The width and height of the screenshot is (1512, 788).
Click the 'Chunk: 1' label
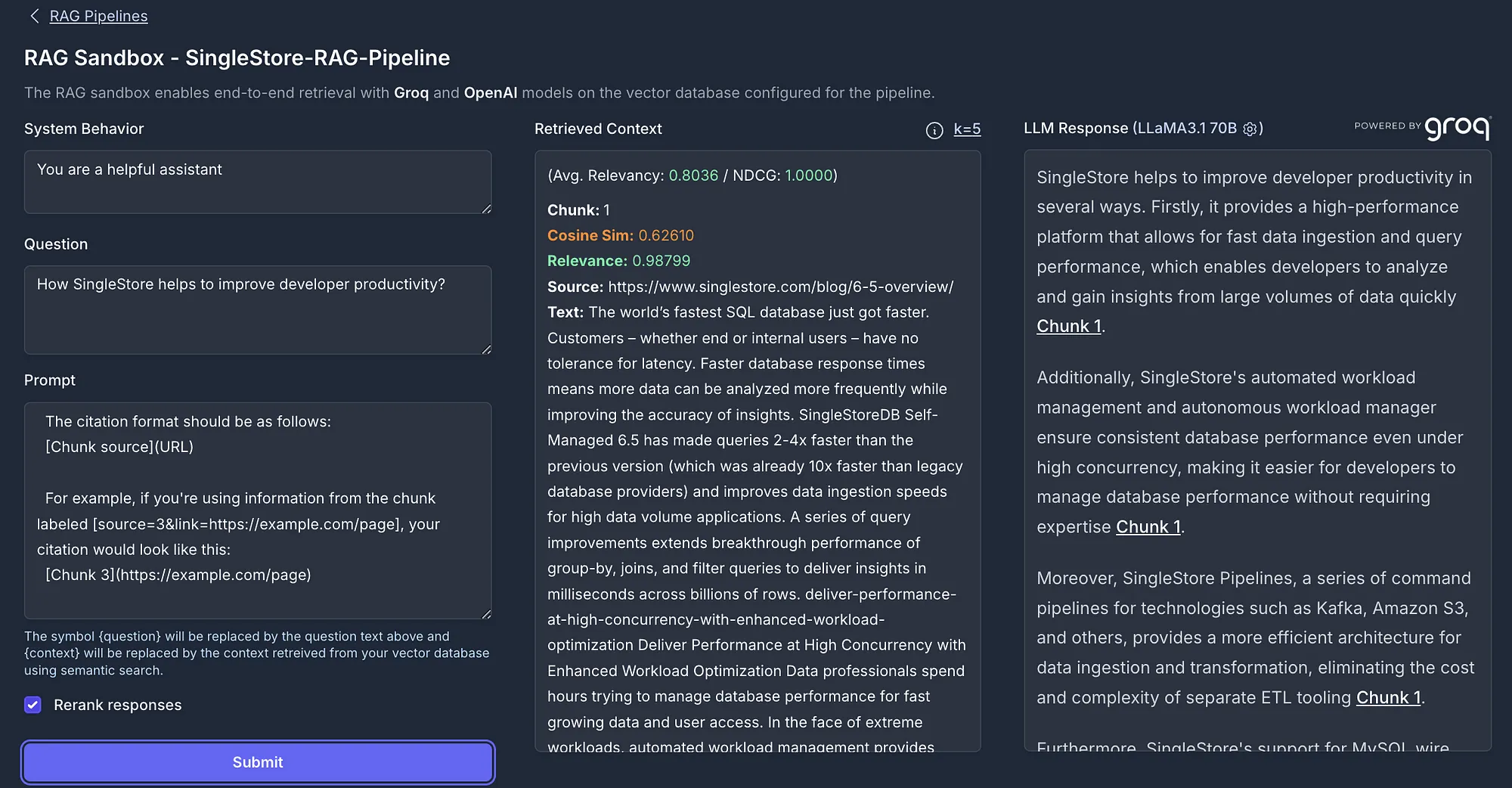click(x=578, y=210)
